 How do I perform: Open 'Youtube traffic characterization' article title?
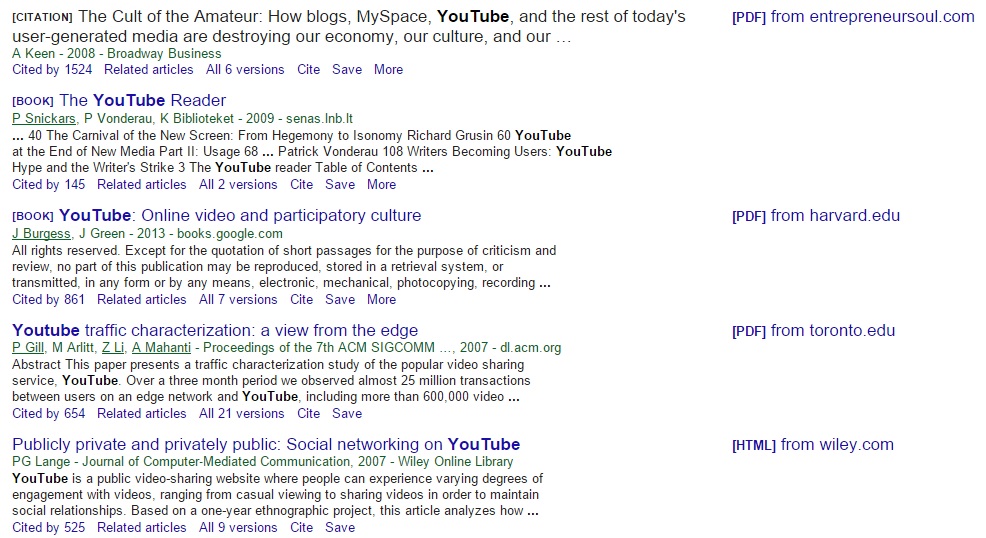(215, 331)
